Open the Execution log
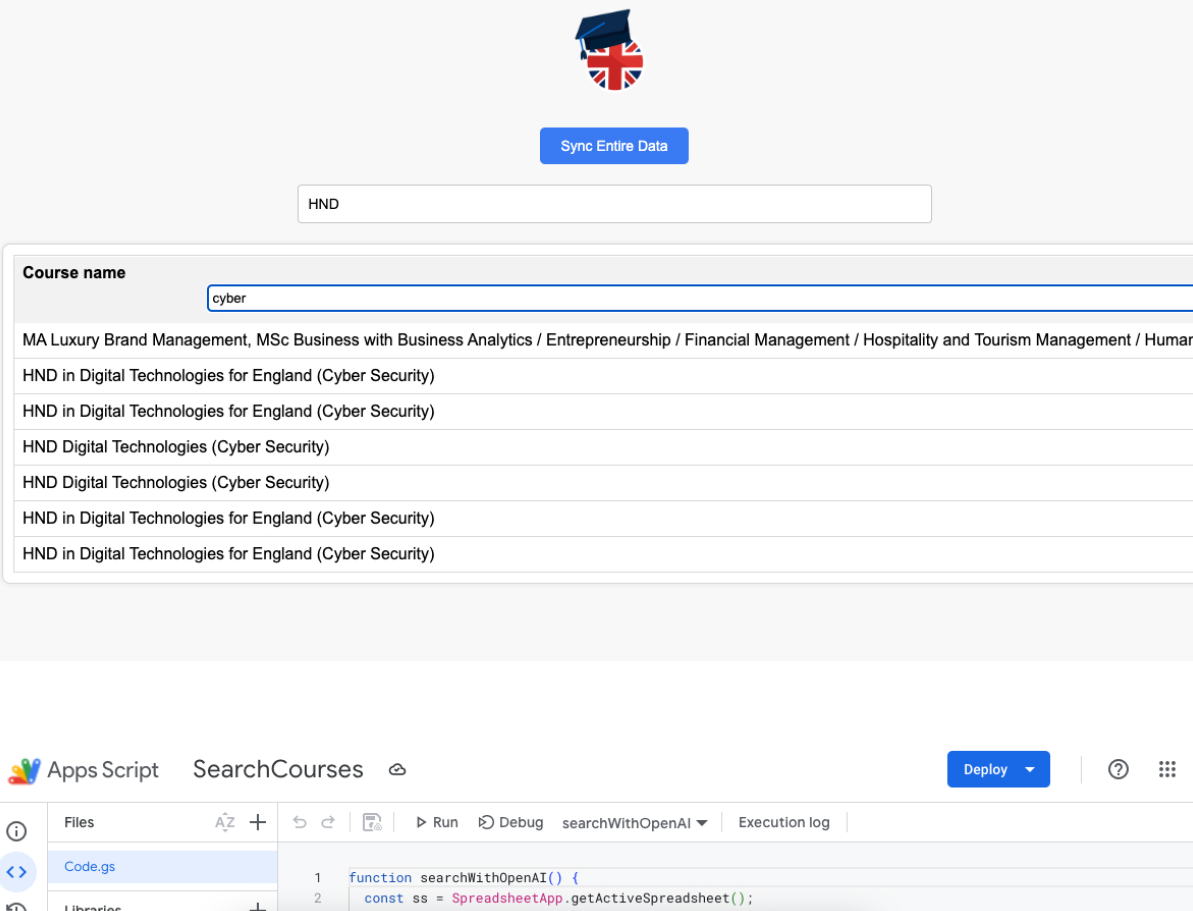This screenshot has width=1193, height=911. coord(784,822)
